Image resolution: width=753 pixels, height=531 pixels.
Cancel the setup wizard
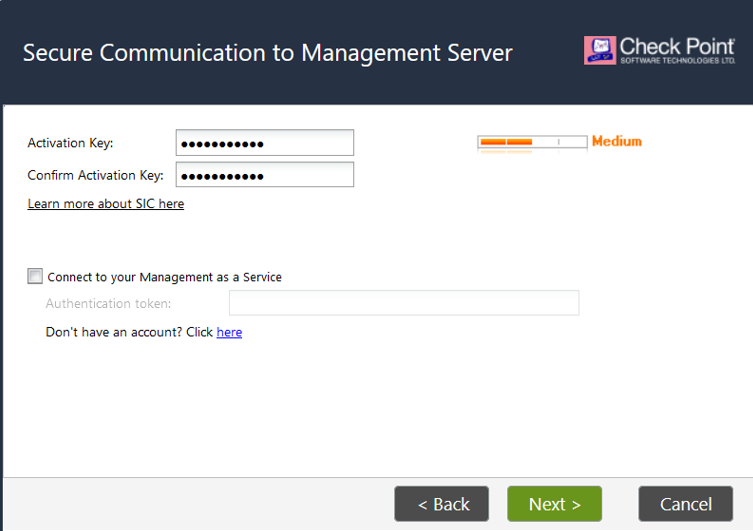[x=685, y=504]
